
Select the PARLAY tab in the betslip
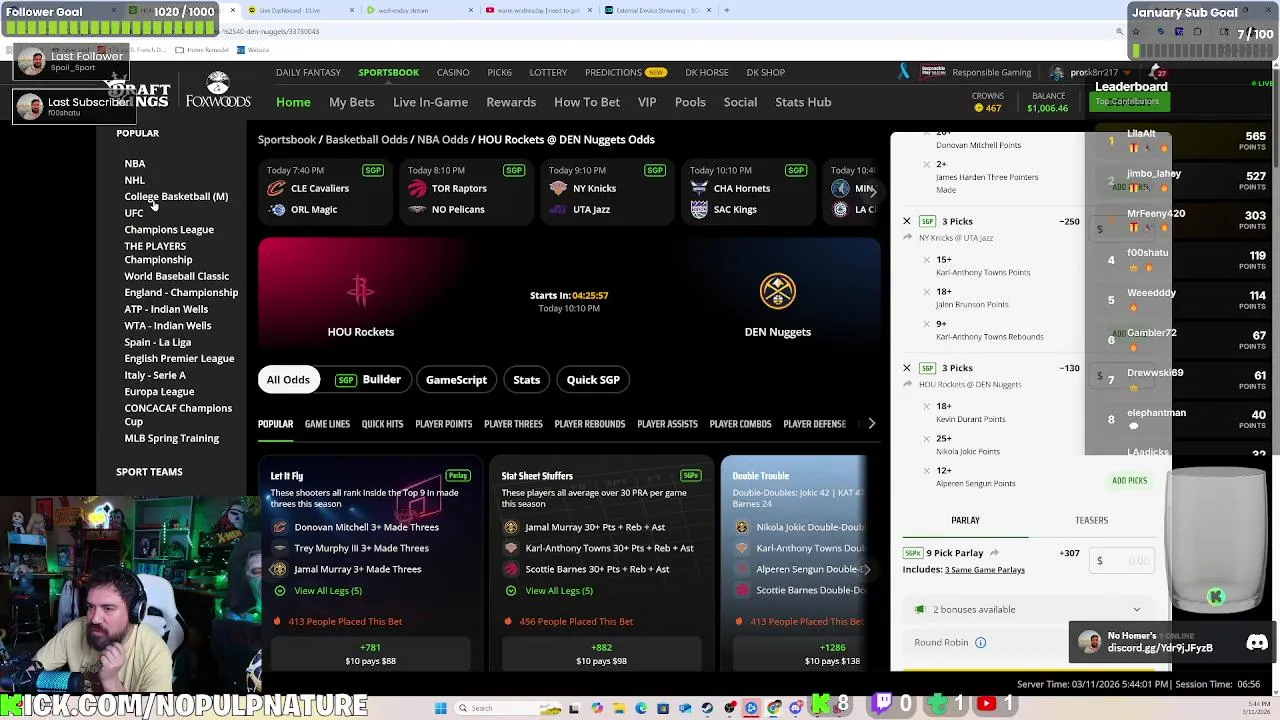965,520
